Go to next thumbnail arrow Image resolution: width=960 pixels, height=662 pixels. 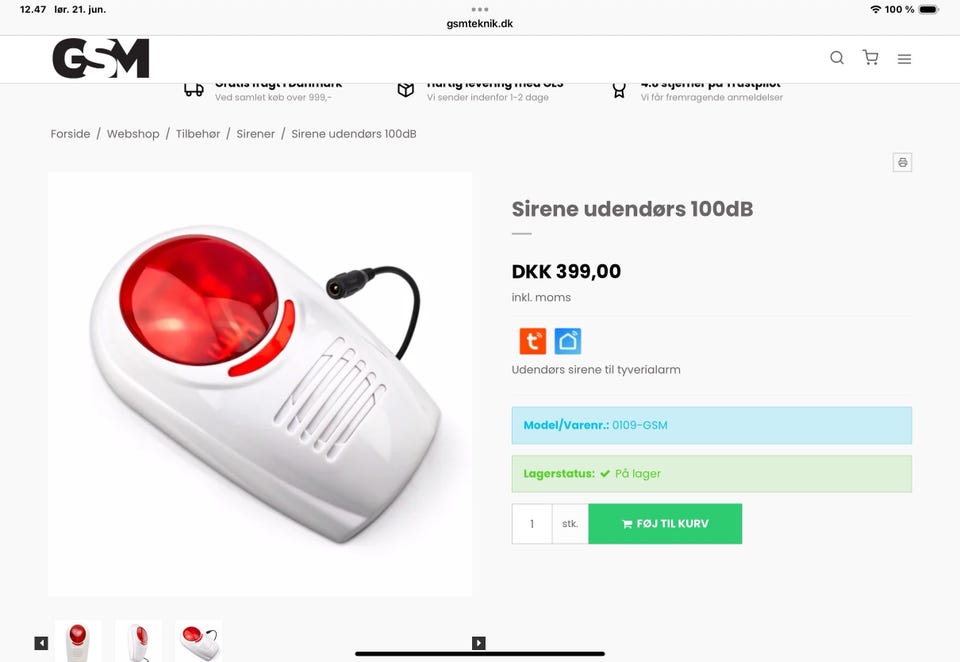pos(479,643)
